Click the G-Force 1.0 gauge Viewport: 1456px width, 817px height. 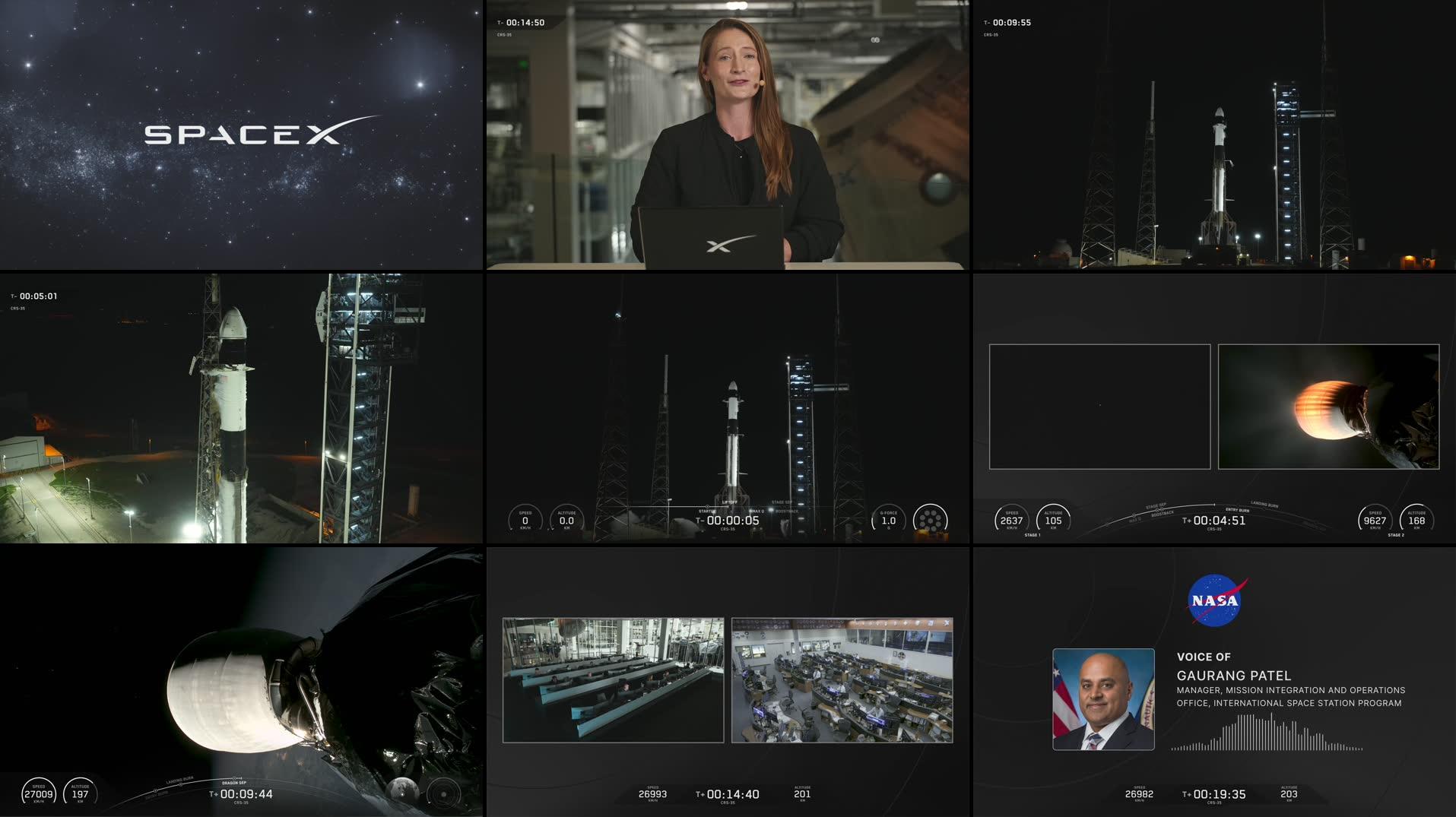click(x=888, y=520)
